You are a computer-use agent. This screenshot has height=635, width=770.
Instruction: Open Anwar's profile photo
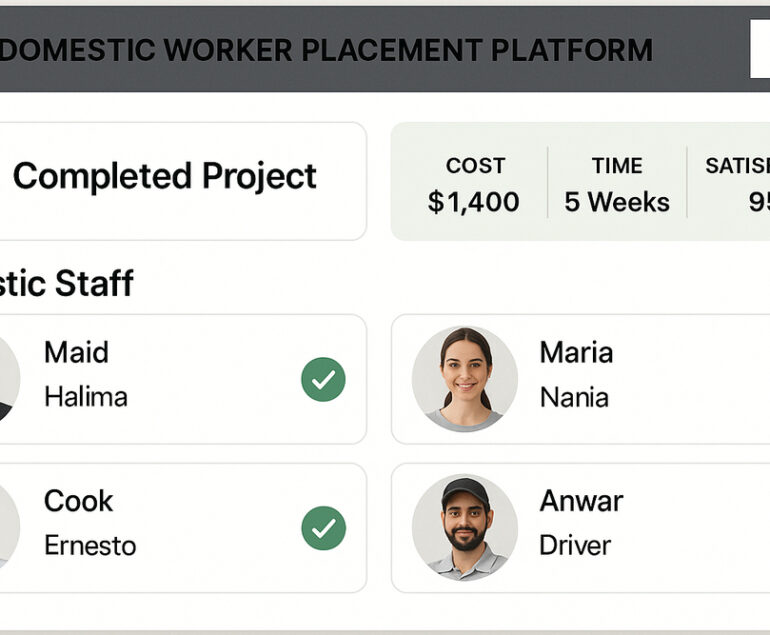coord(464,527)
